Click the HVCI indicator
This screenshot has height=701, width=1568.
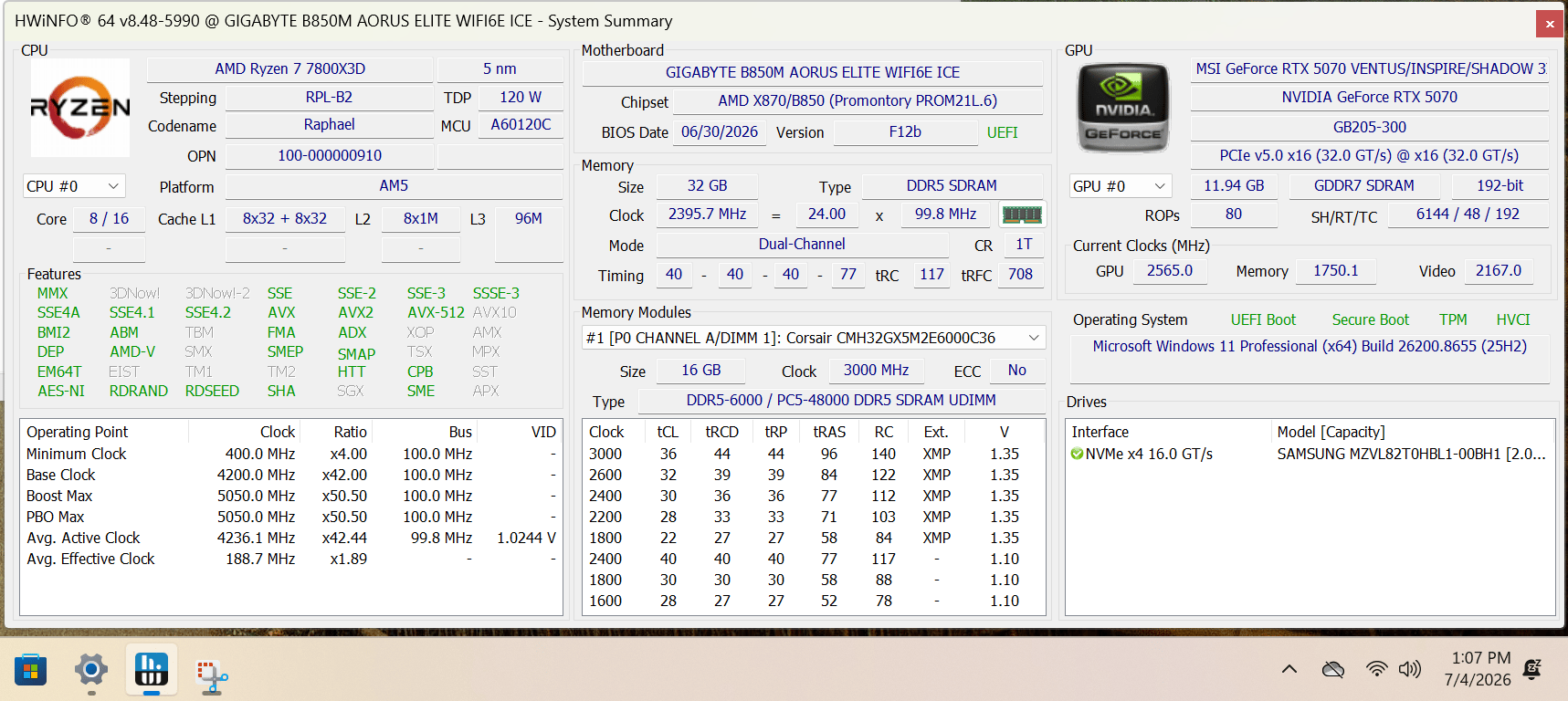1513,319
